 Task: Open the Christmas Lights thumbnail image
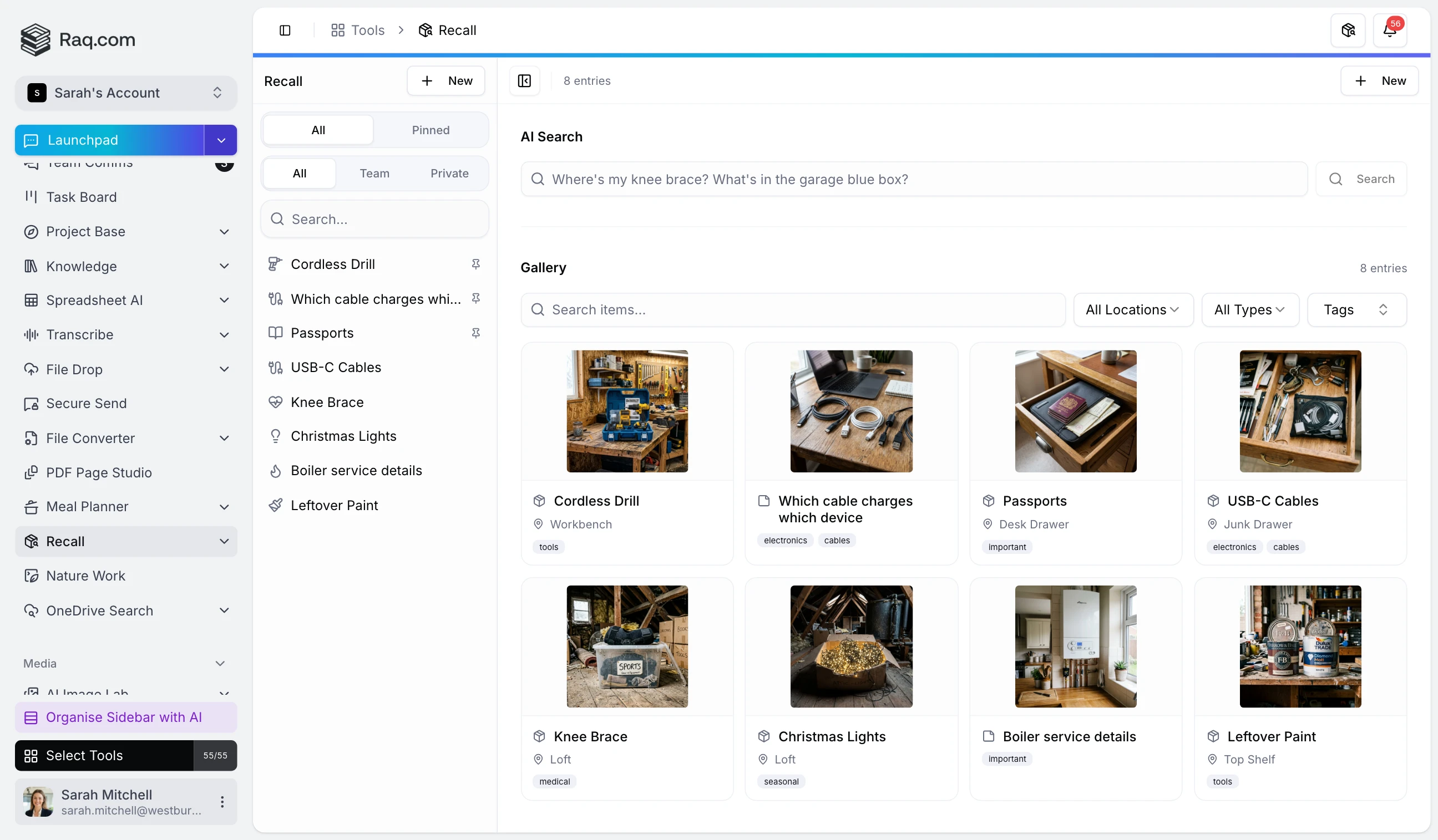[851, 646]
